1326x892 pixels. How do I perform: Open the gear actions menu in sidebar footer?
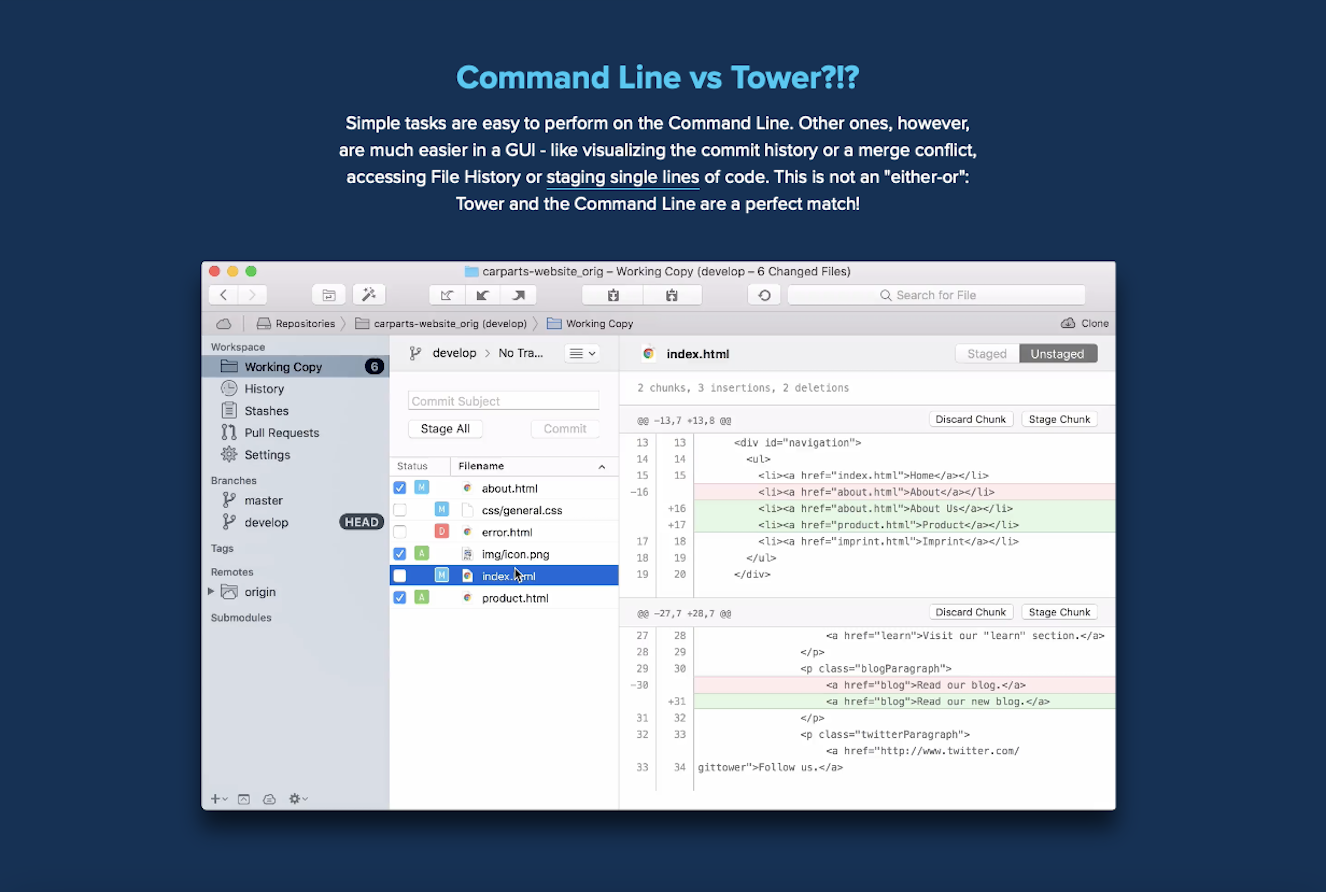coord(298,799)
